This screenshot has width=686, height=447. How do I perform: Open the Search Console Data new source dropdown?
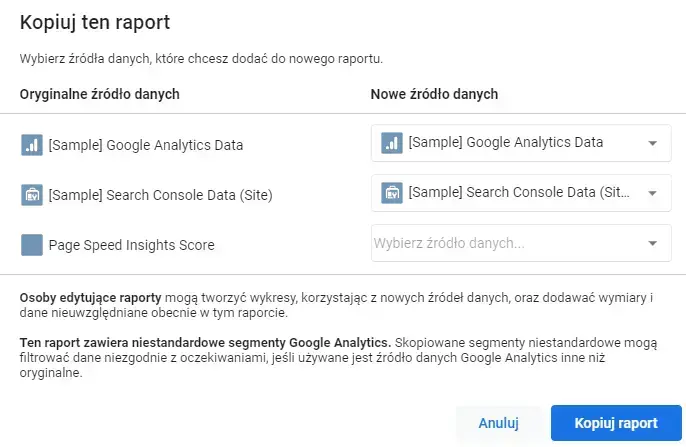[521, 193]
